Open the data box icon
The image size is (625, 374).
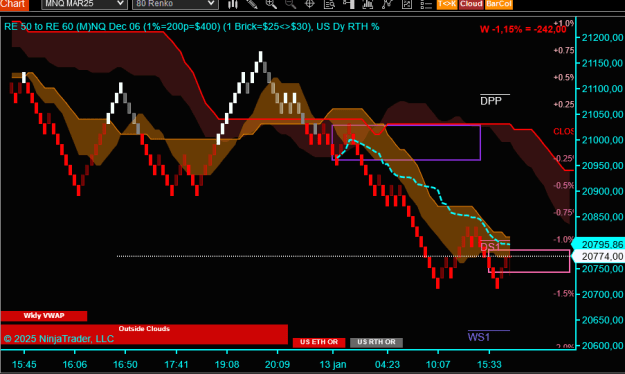tap(329, 4)
